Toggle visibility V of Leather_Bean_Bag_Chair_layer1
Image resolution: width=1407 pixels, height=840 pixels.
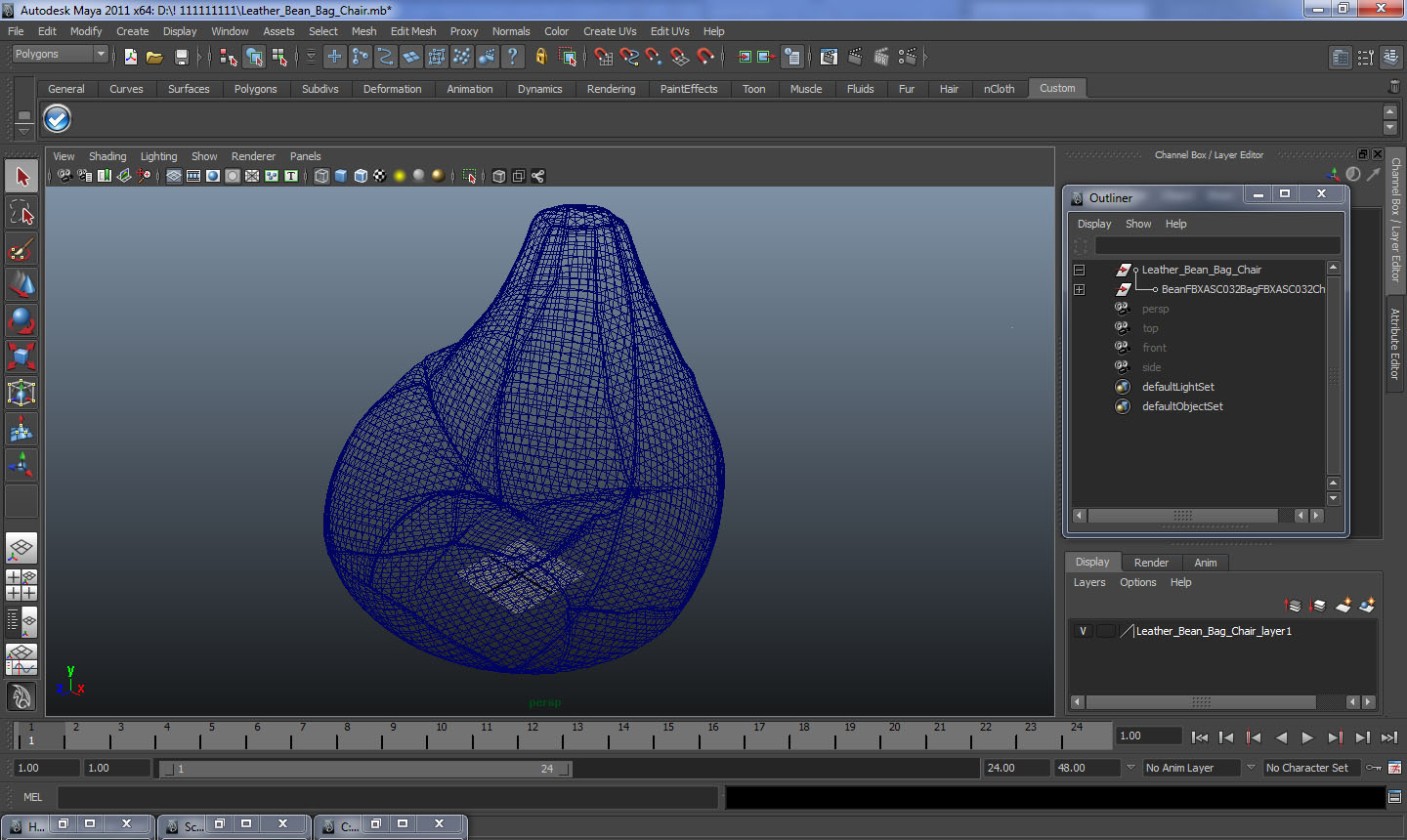click(1083, 631)
